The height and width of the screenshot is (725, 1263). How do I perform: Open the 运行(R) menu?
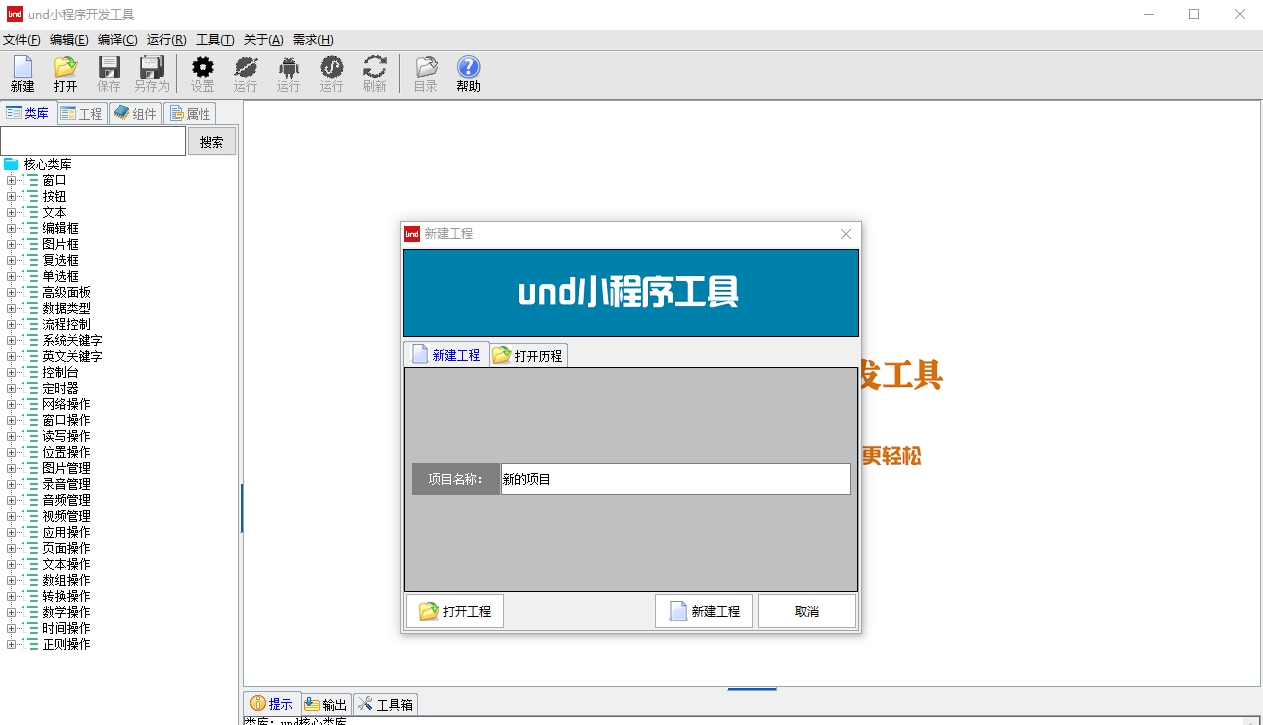[166, 39]
